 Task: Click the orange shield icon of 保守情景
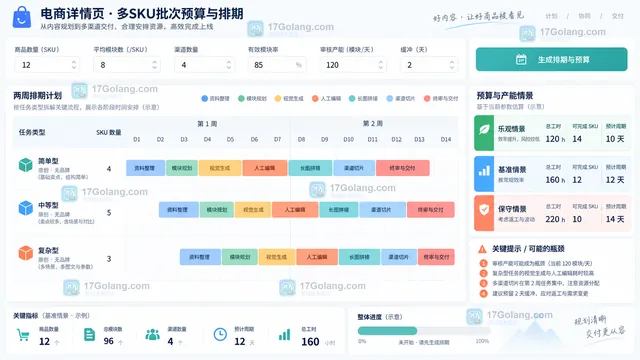(484, 210)
